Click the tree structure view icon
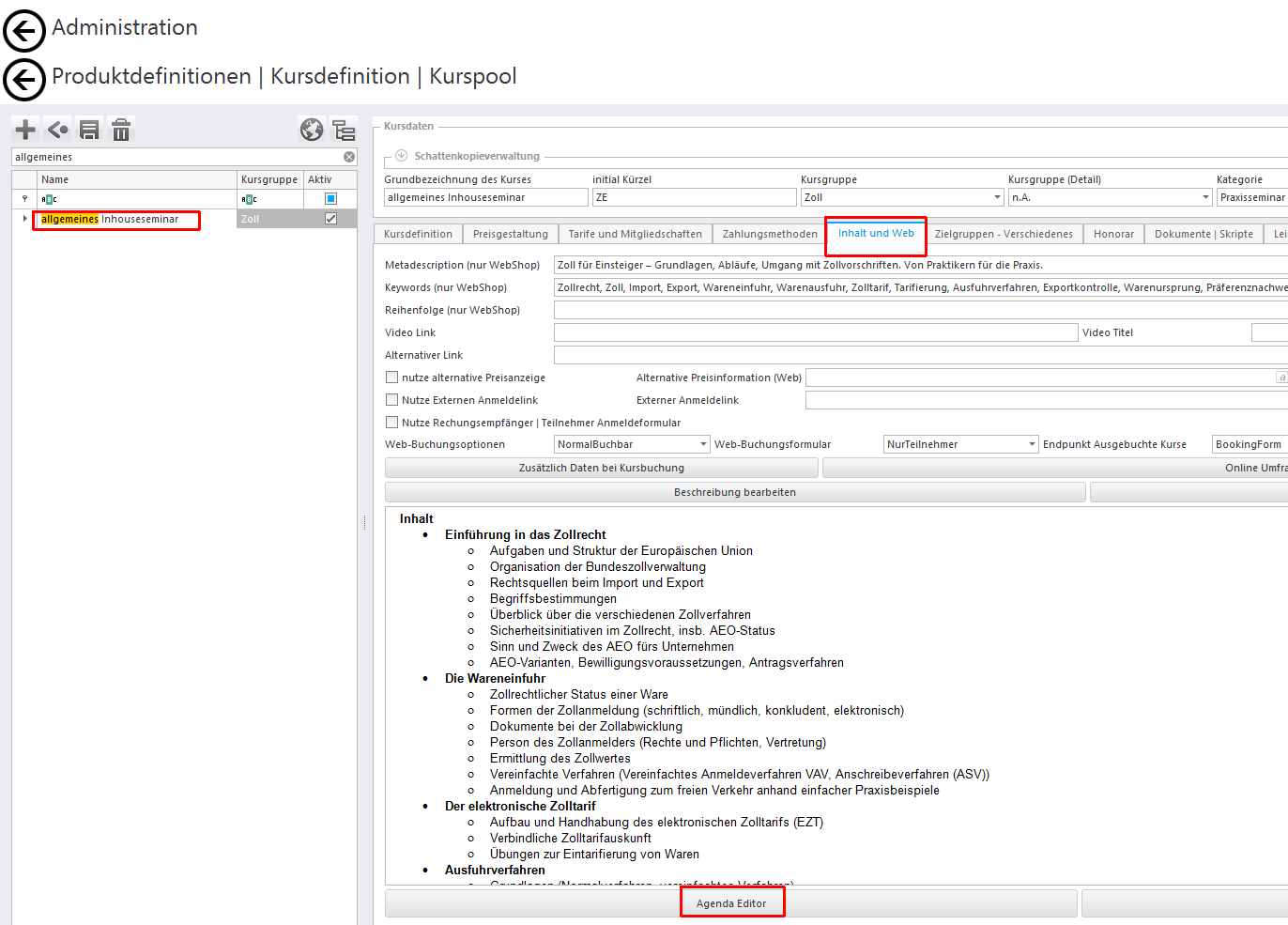The width and height of the screenshot is (1288, 925). point(344,130)
